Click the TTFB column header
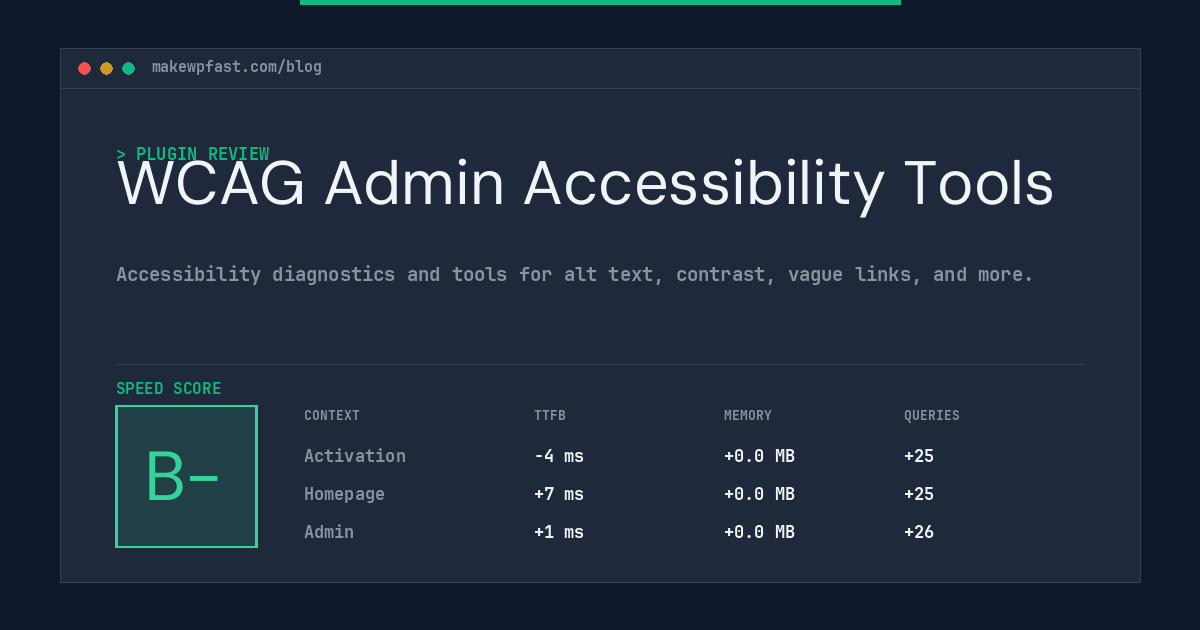Image resolution: width=1200 pixels, height=630 pixels. [x=550, y=416]
